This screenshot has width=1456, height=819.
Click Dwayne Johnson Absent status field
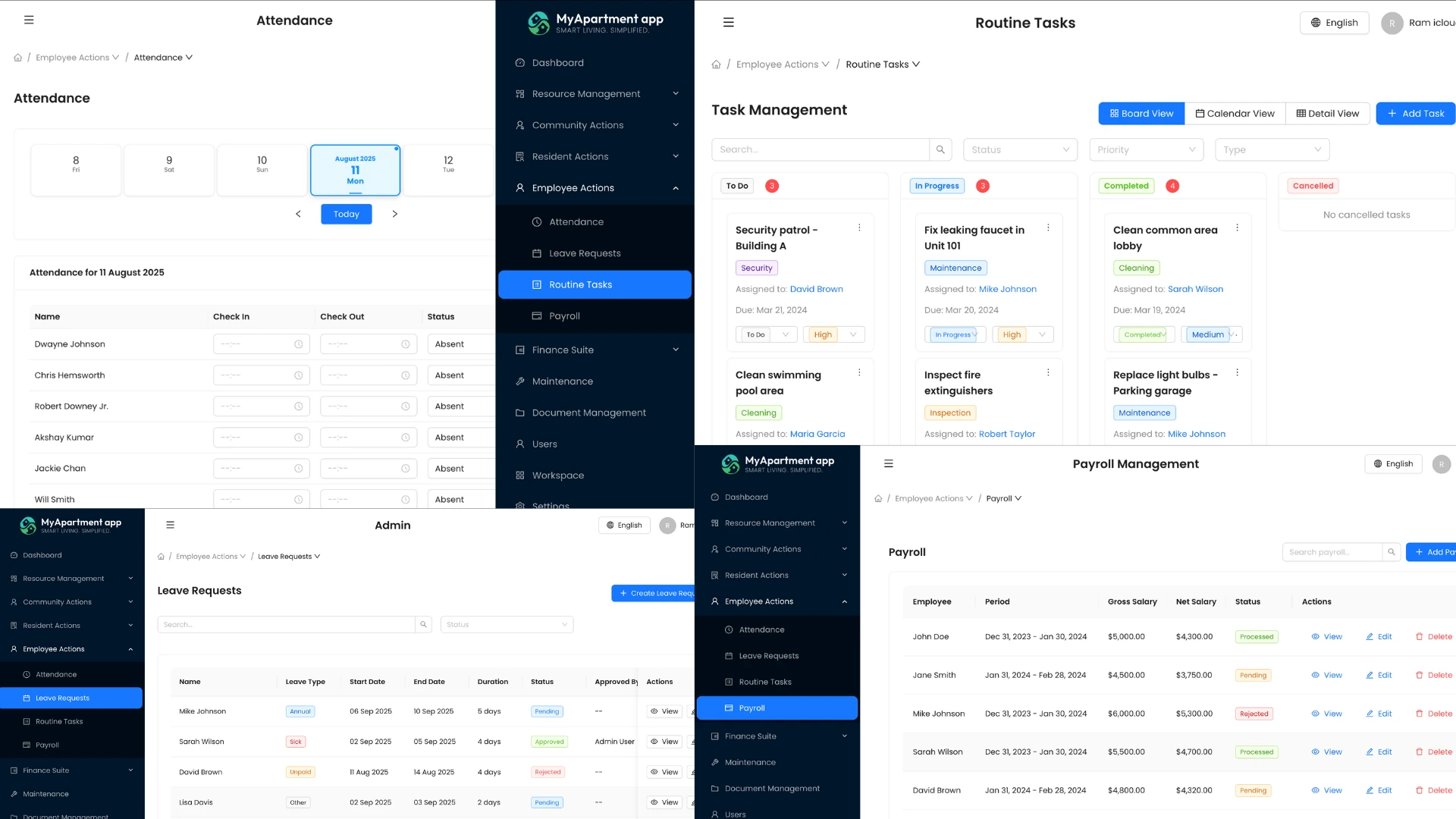(461, 344)
